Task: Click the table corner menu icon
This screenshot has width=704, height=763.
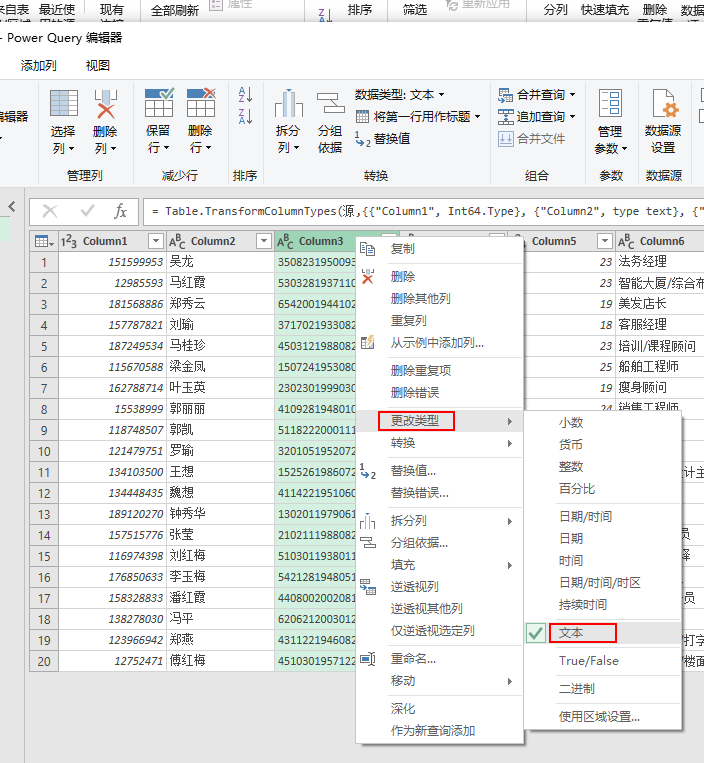Action: point(44,241)
